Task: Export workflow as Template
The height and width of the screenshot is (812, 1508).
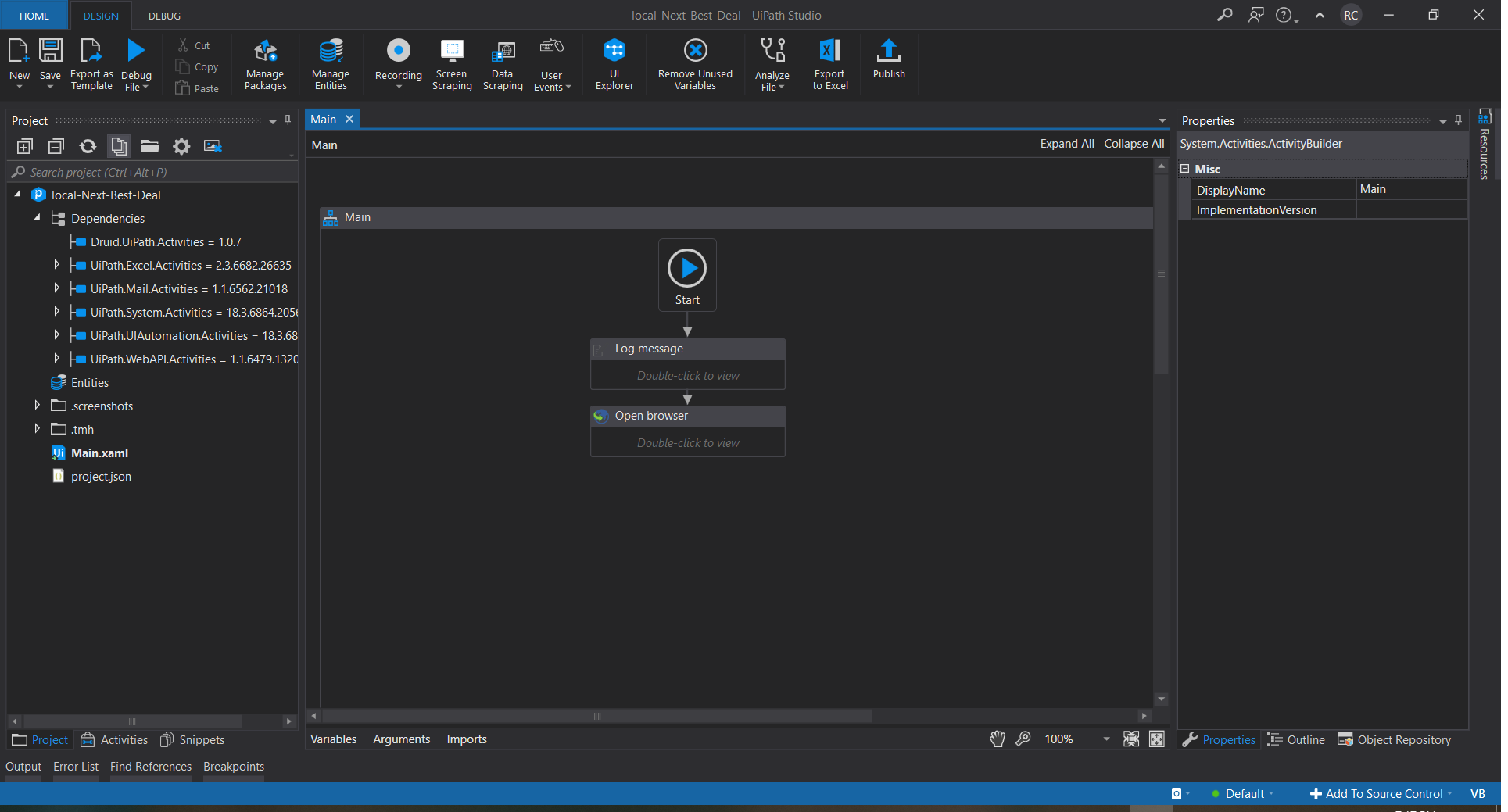Action: tap(91, 63)
